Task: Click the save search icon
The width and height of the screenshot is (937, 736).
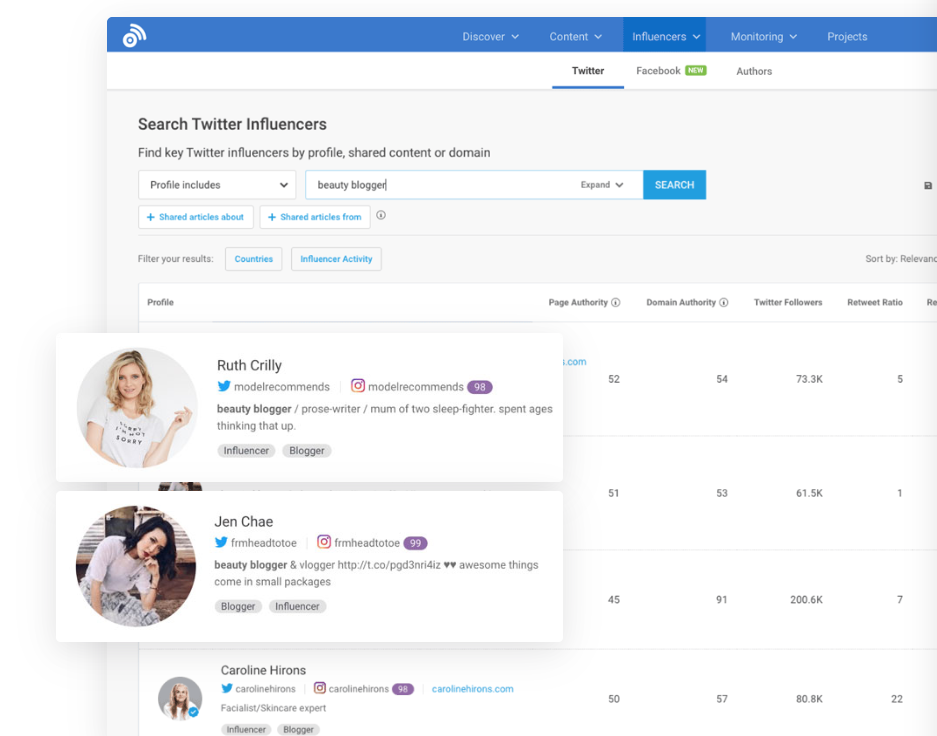Action: (x=927, y=186)
